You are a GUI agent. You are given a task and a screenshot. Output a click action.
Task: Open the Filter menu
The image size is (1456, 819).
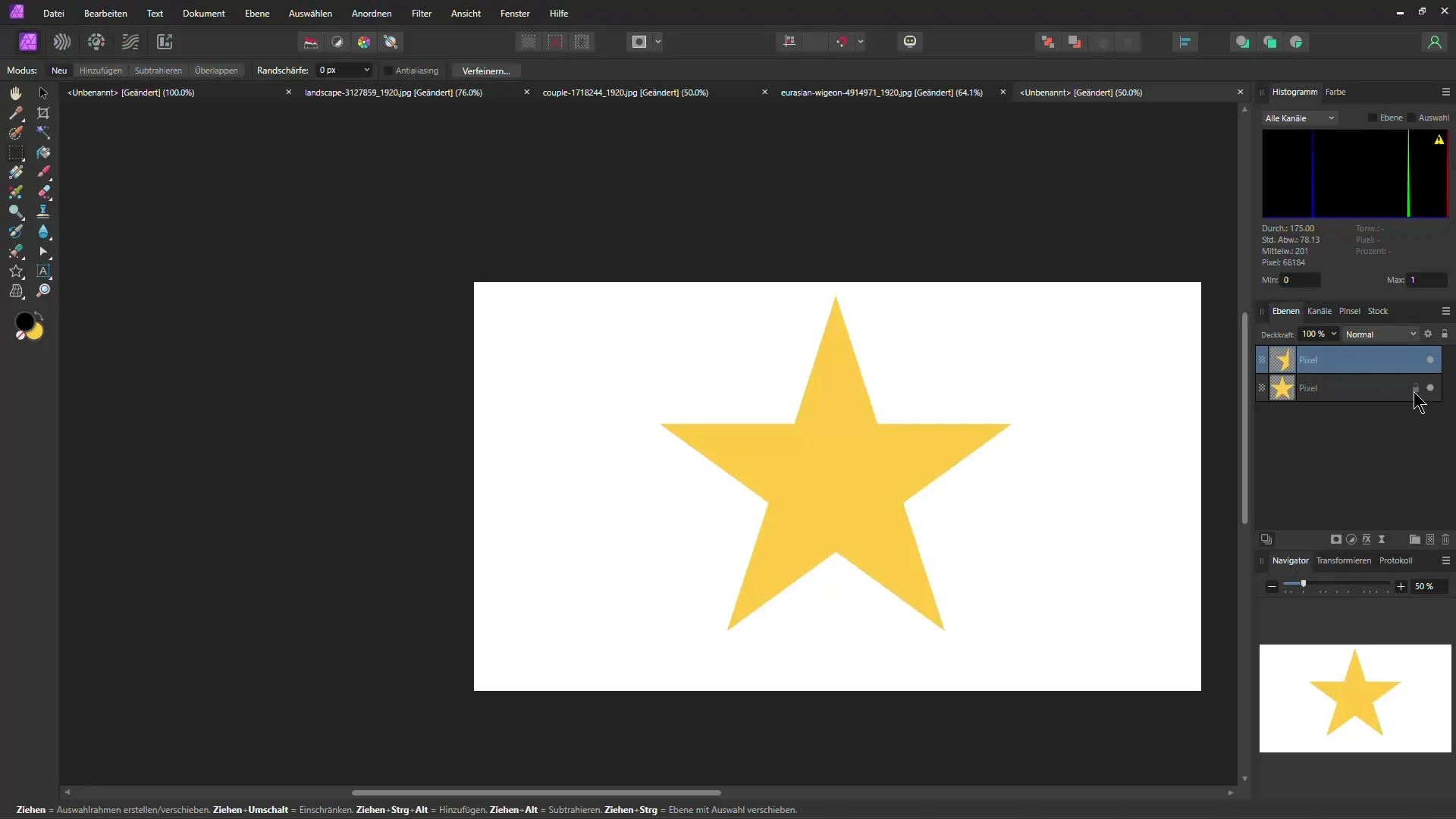coord(422,14)
